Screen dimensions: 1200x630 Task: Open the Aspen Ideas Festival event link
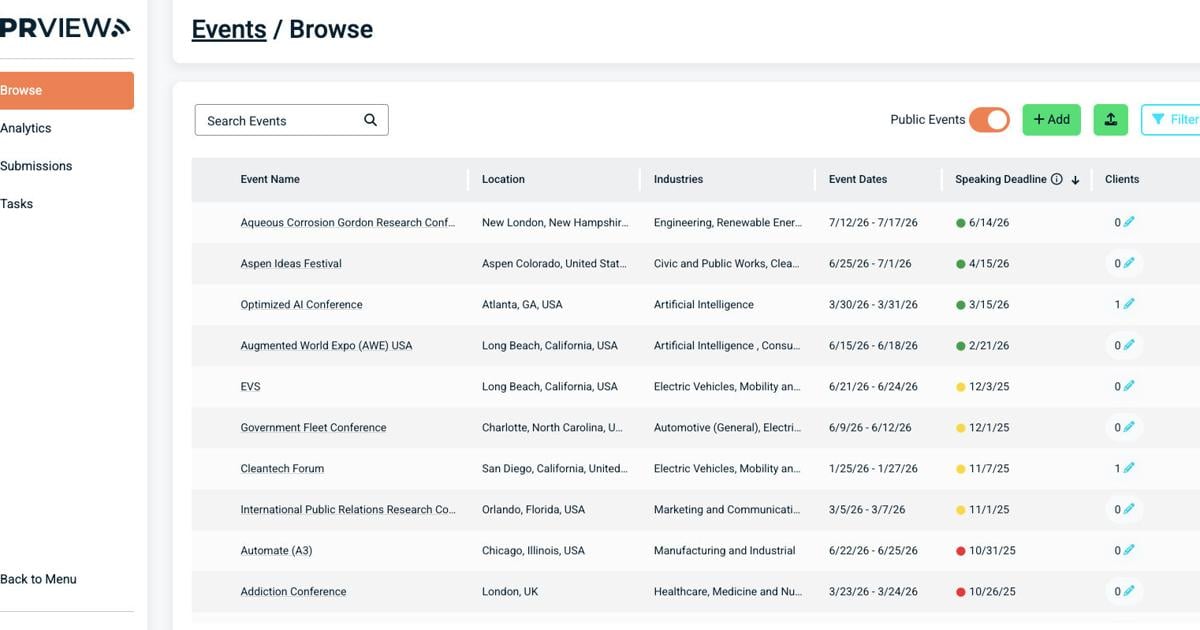[x=291, y=264]
